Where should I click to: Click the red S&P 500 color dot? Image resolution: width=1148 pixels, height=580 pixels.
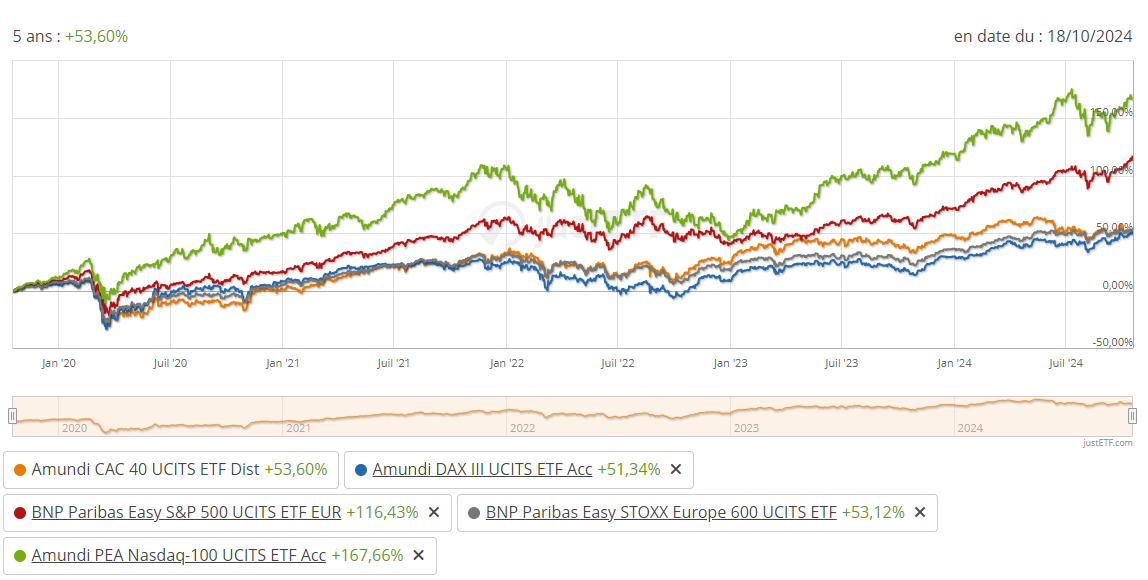[20, 513]
